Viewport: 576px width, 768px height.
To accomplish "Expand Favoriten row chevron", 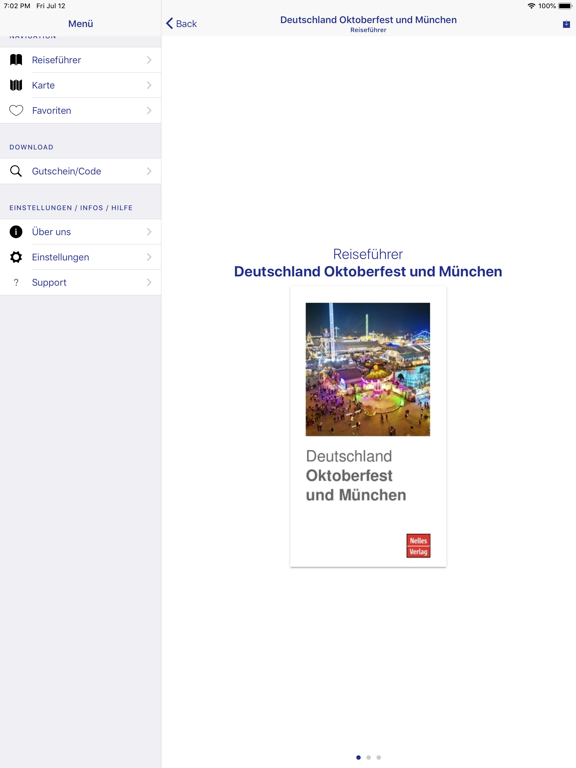I will pos(149,111).
